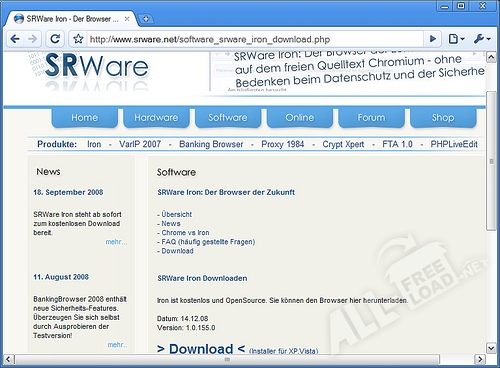Click the vertical scrollbar down arrow
The height and width of the screenshot is (368, 500).
pyautogui.click(x=491, y=348)
